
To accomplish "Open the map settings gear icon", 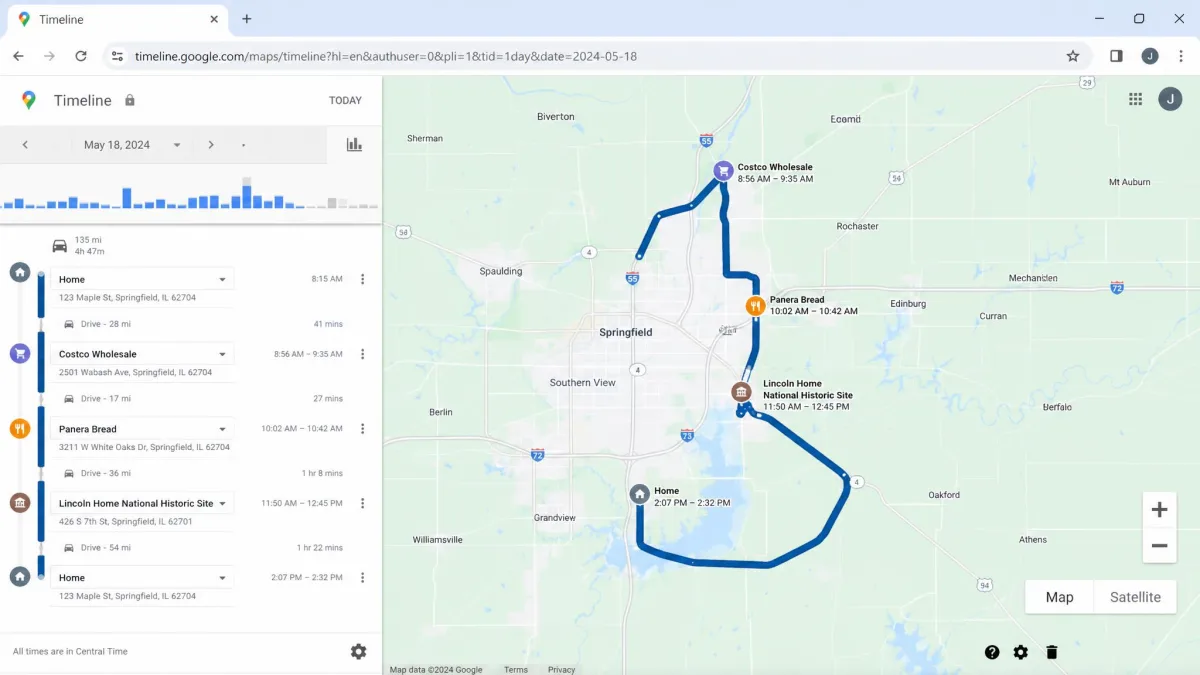I will click(1020, 652).
